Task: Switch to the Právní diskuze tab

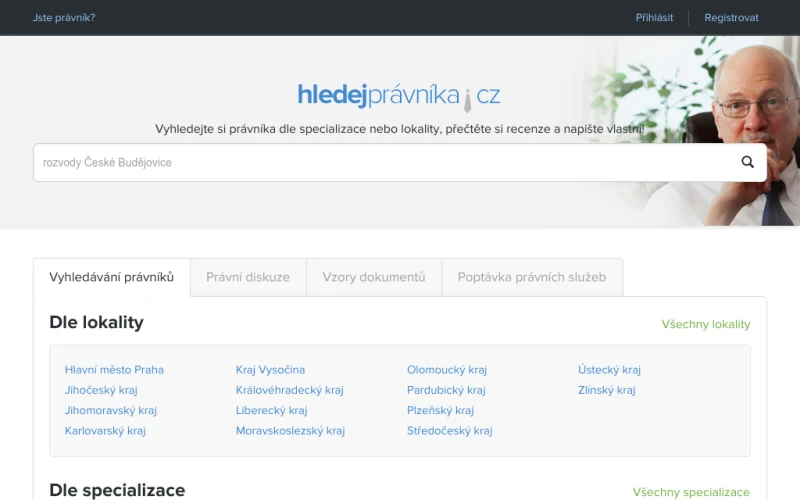Action: [248, 277]
